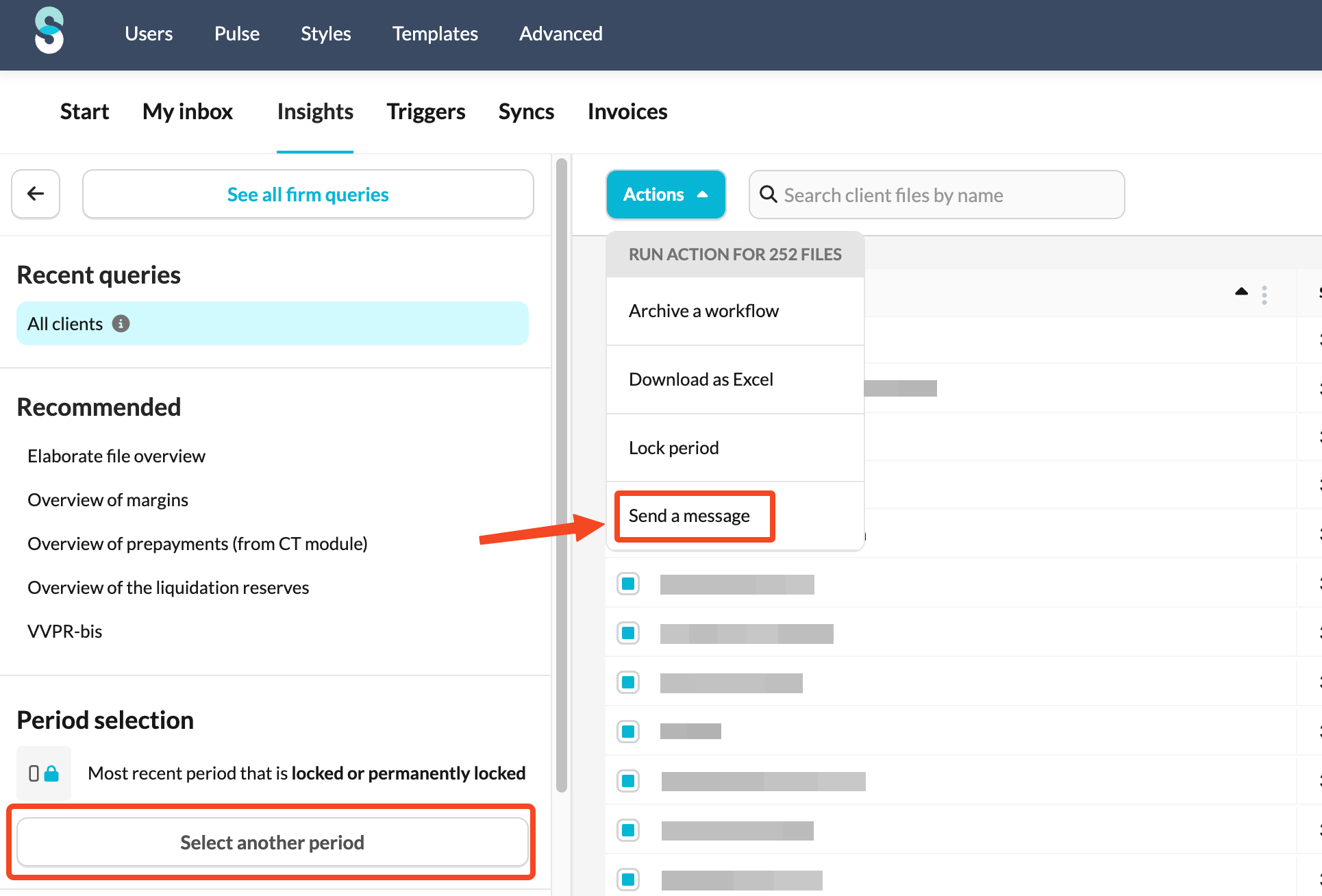Click See all firm queries button

[x=308, y=195]
